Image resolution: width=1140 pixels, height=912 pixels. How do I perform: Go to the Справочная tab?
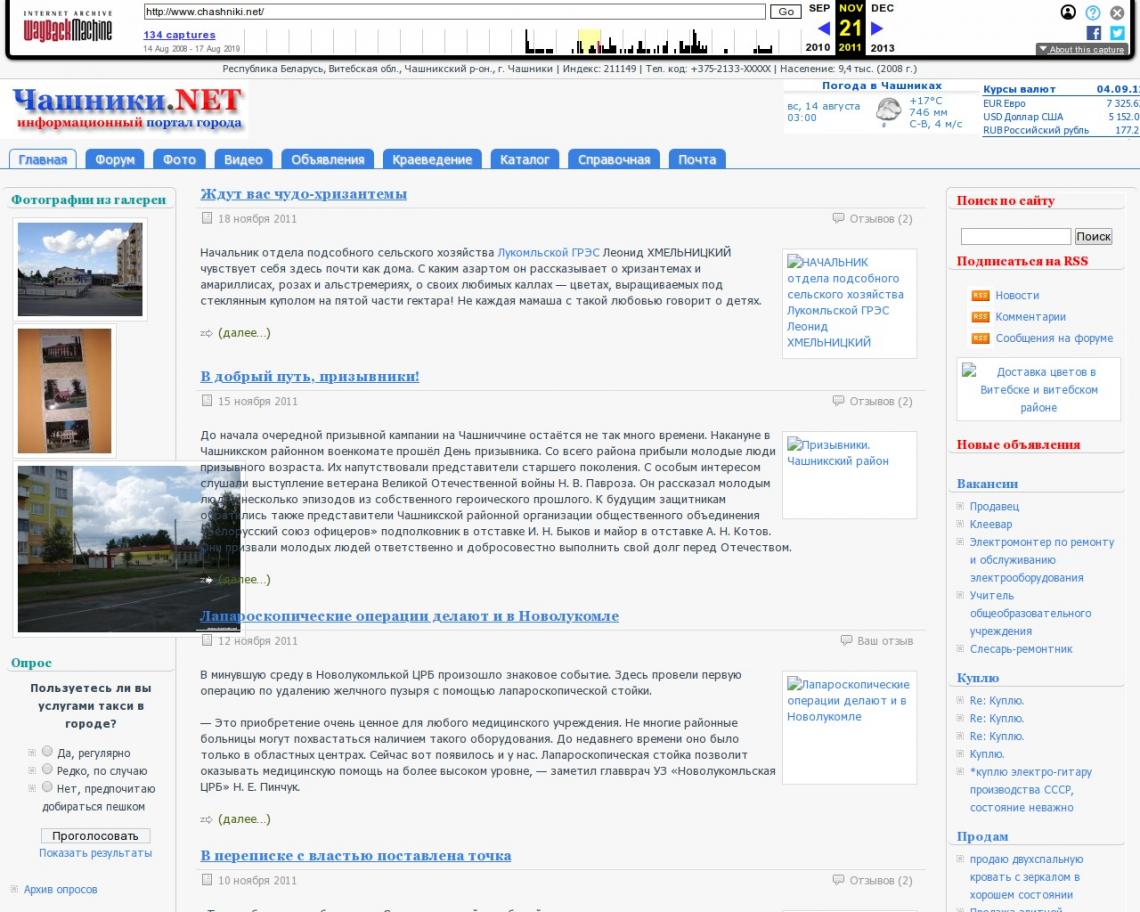(x=614, y=159)
